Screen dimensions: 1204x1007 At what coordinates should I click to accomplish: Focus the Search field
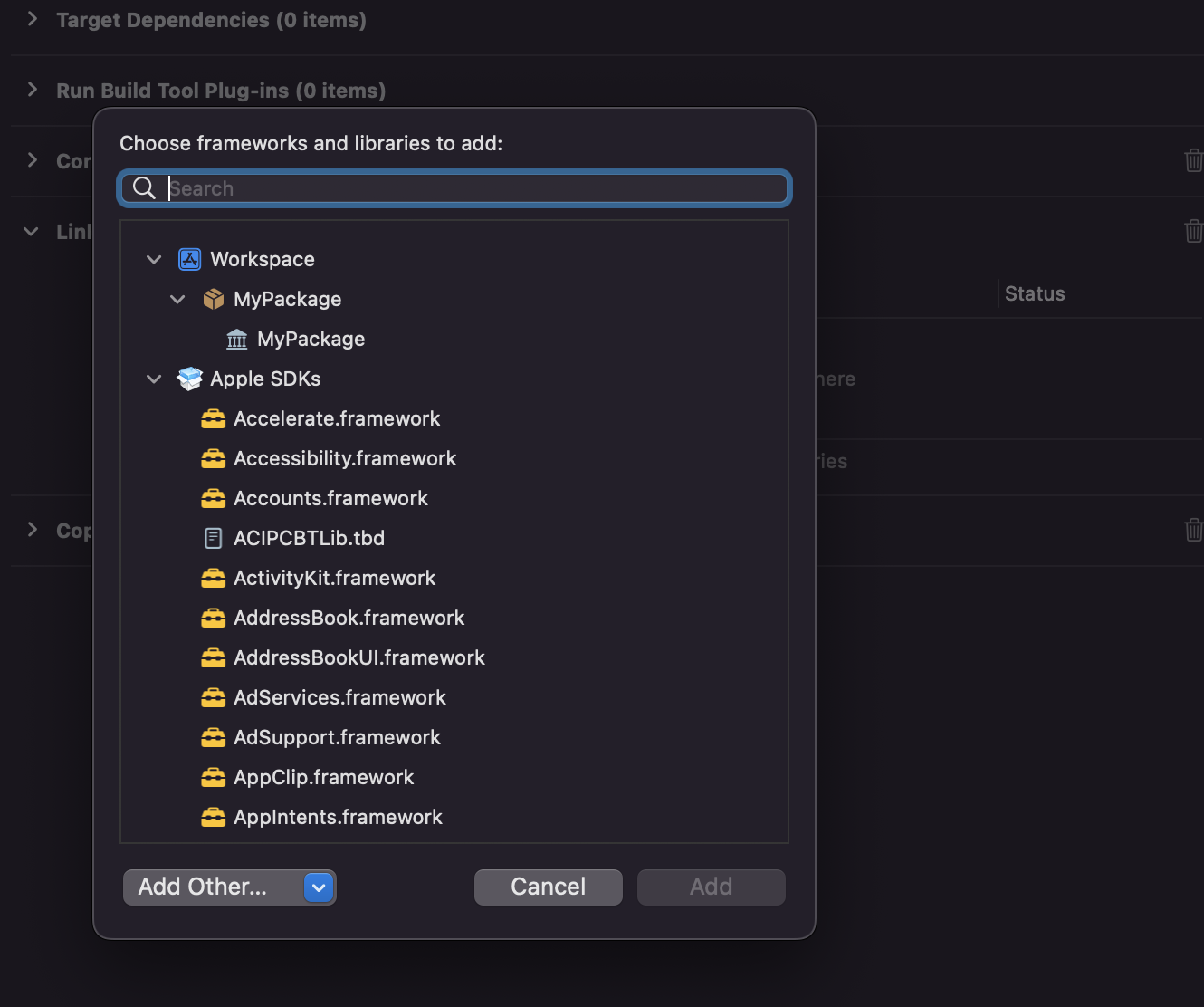[x=454, y=188]
